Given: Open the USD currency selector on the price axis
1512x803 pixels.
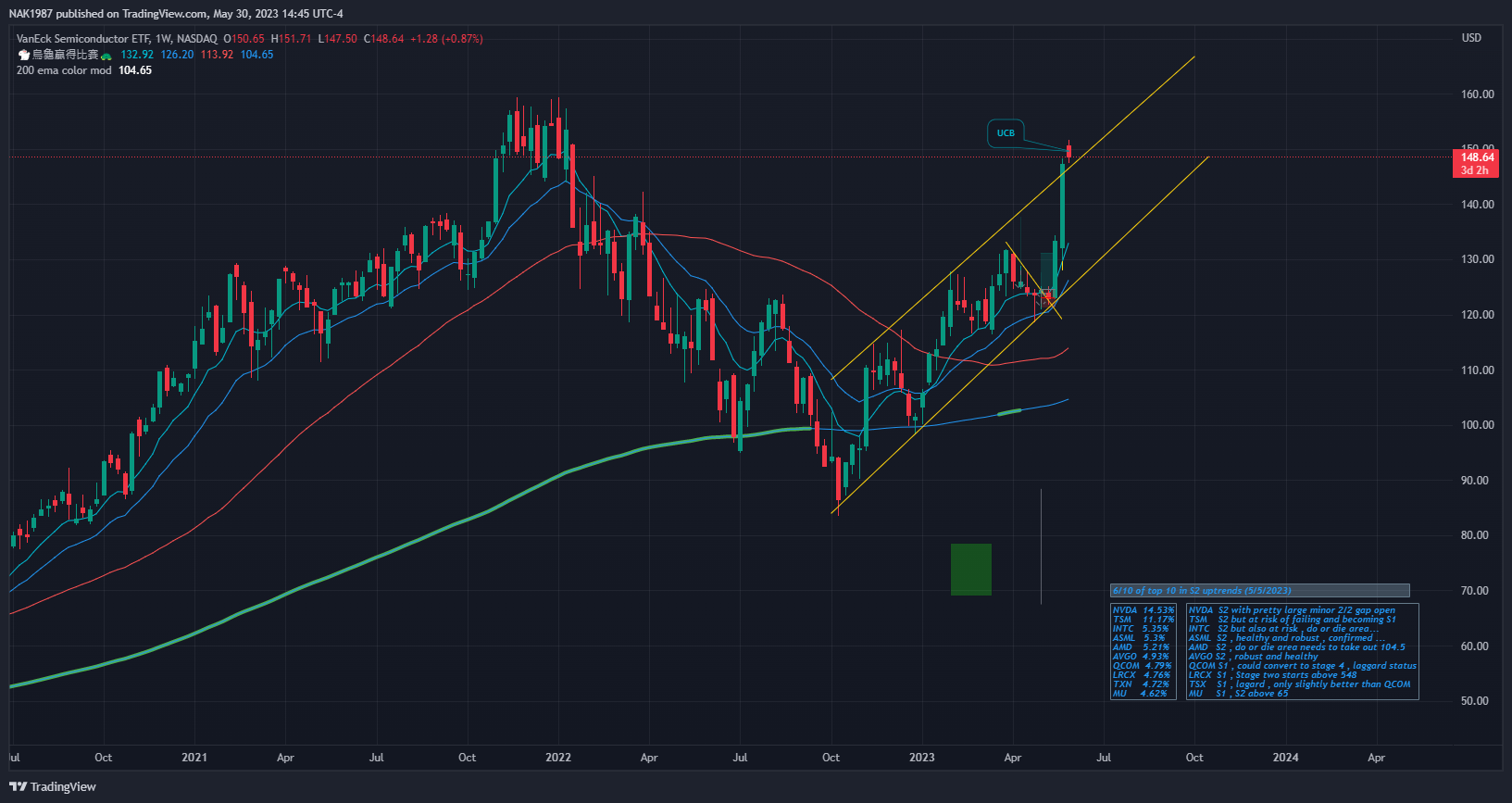Looking at the screenshot, I should 1471,38.
